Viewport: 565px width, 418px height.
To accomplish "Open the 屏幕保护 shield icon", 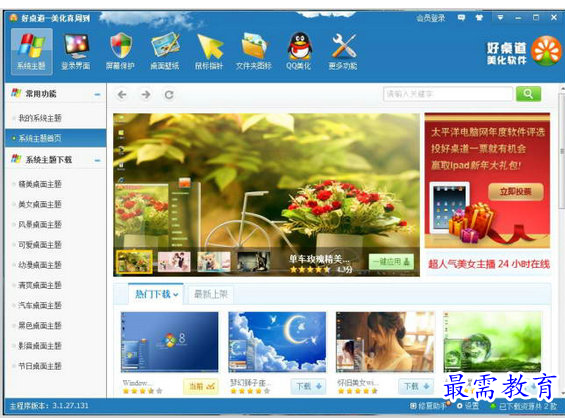I will [x=120, y=52].
